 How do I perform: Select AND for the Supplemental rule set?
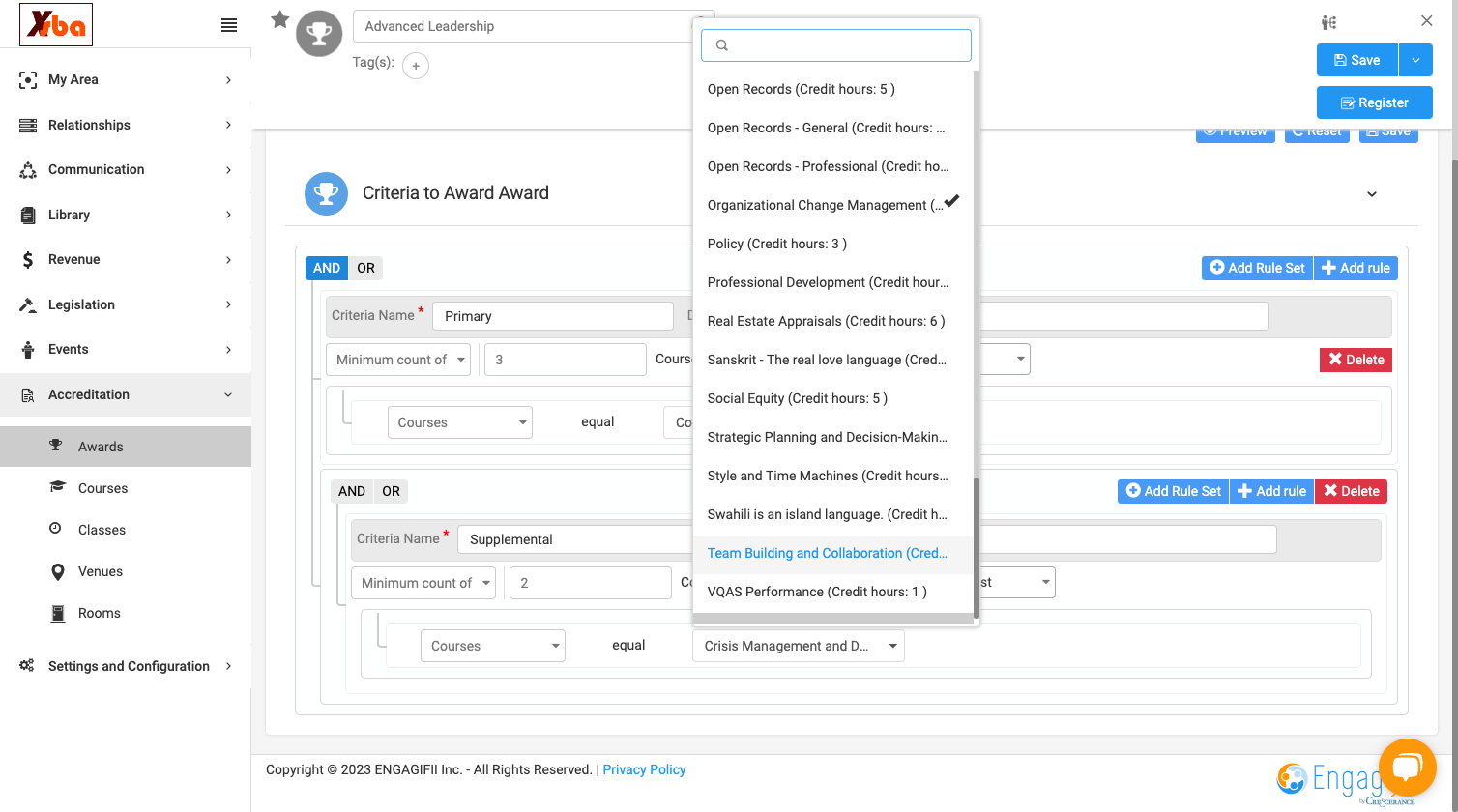[352, 491]
